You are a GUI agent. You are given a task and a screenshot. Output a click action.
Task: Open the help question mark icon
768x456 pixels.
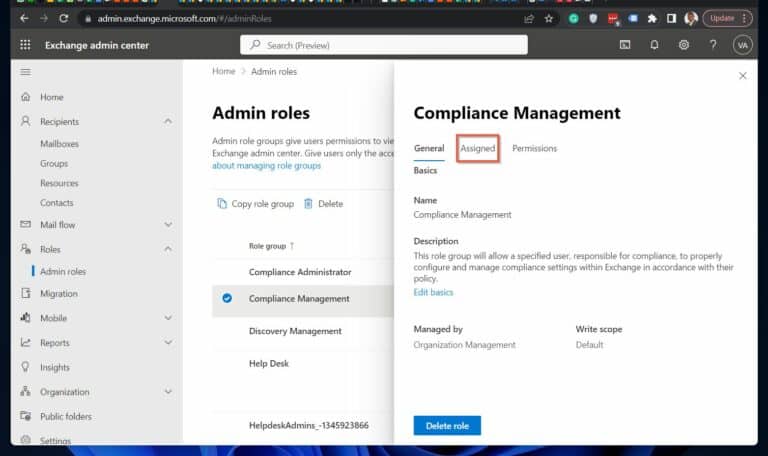(713, 45)
